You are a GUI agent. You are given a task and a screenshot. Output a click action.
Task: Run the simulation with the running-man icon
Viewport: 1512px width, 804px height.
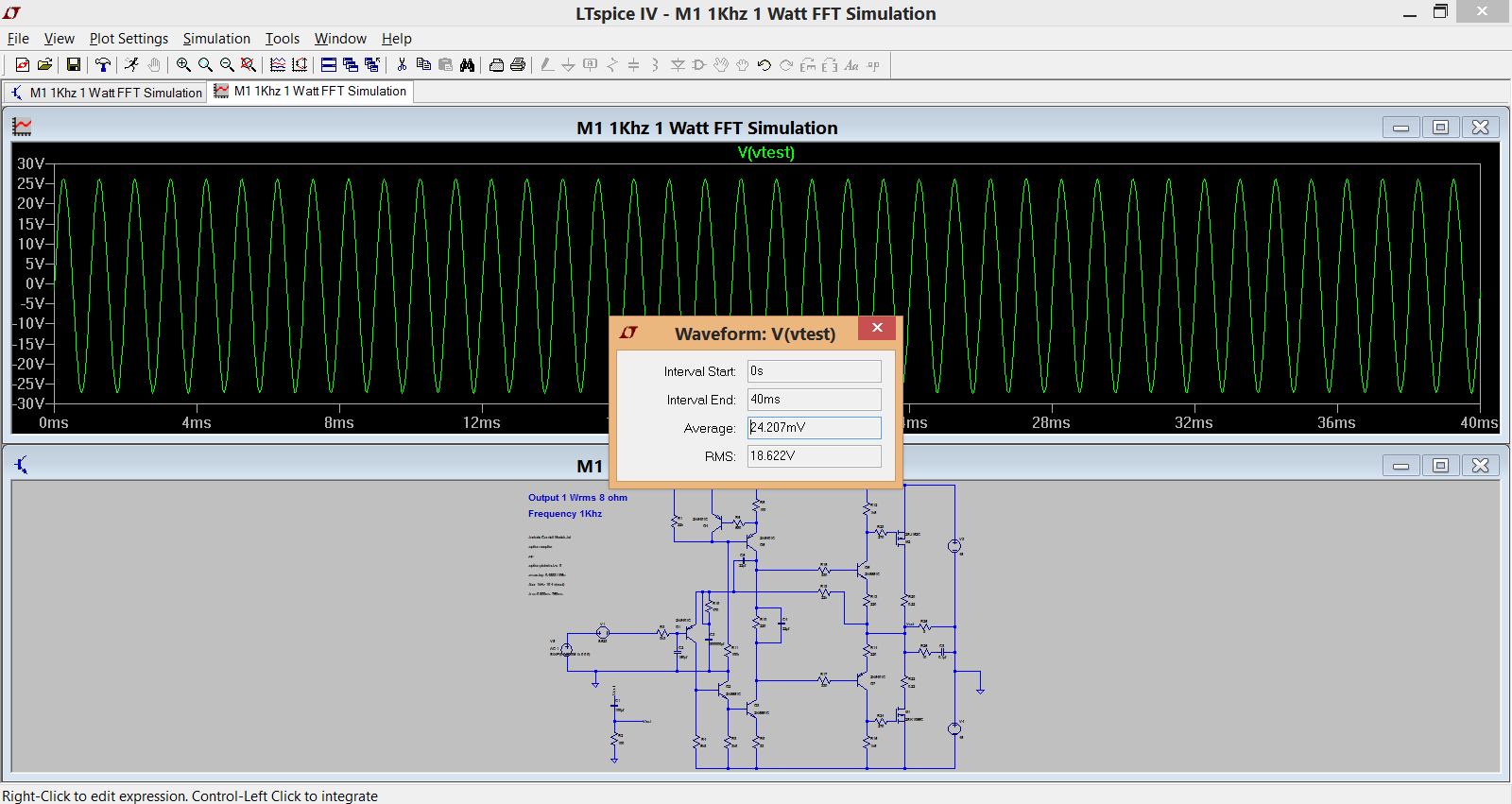point(131,65)
